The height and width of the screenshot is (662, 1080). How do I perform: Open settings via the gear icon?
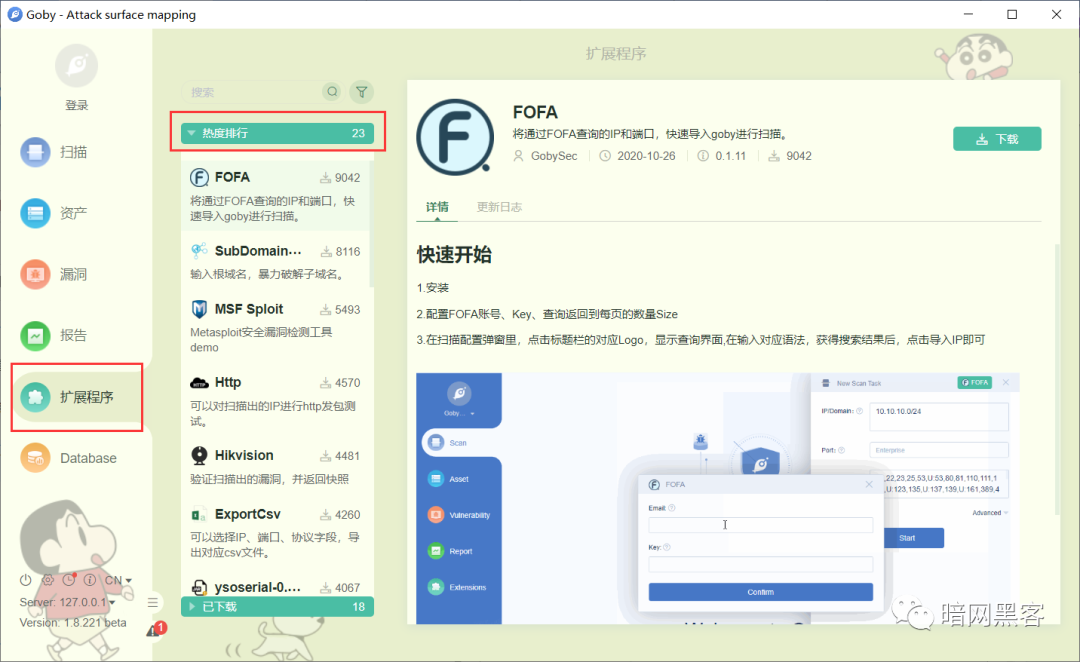tap(48, 580)
